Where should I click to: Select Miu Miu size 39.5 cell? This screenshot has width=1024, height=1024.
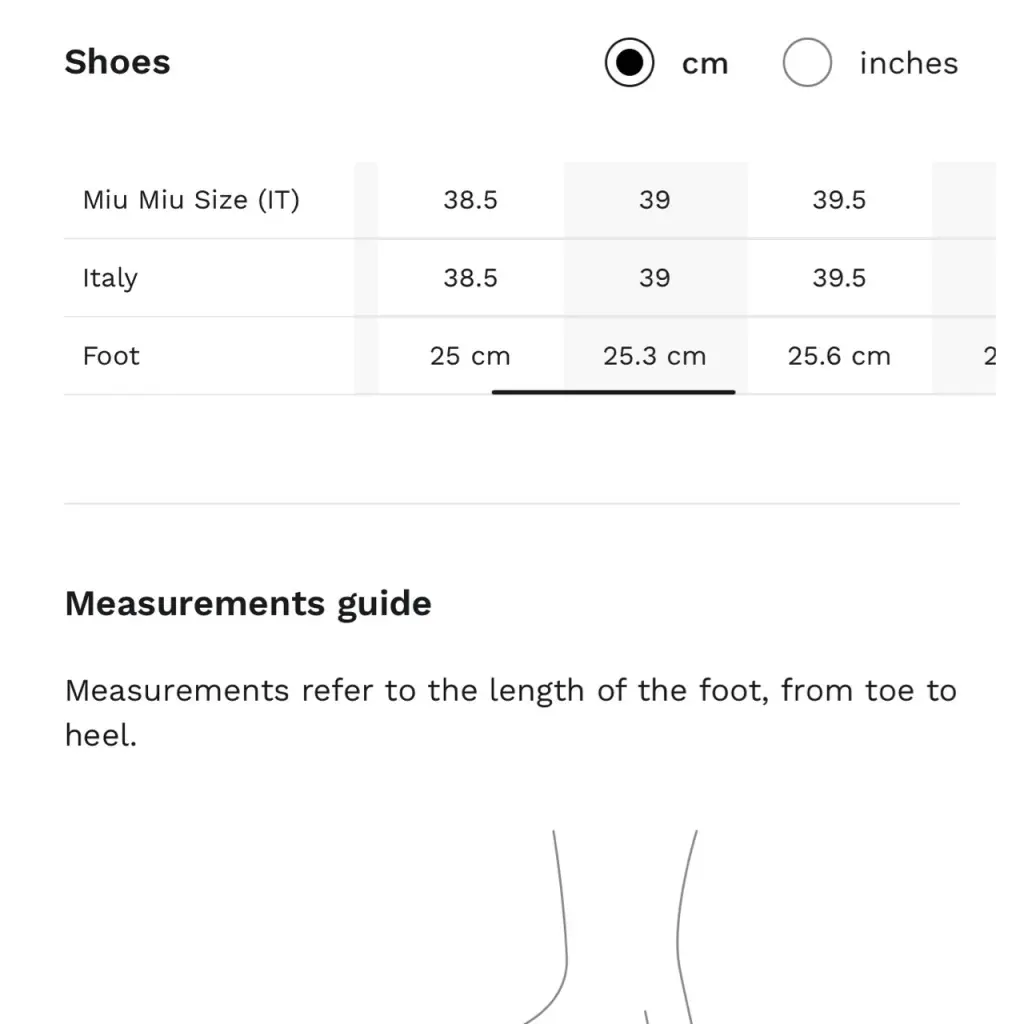click(x=838, y=200)
